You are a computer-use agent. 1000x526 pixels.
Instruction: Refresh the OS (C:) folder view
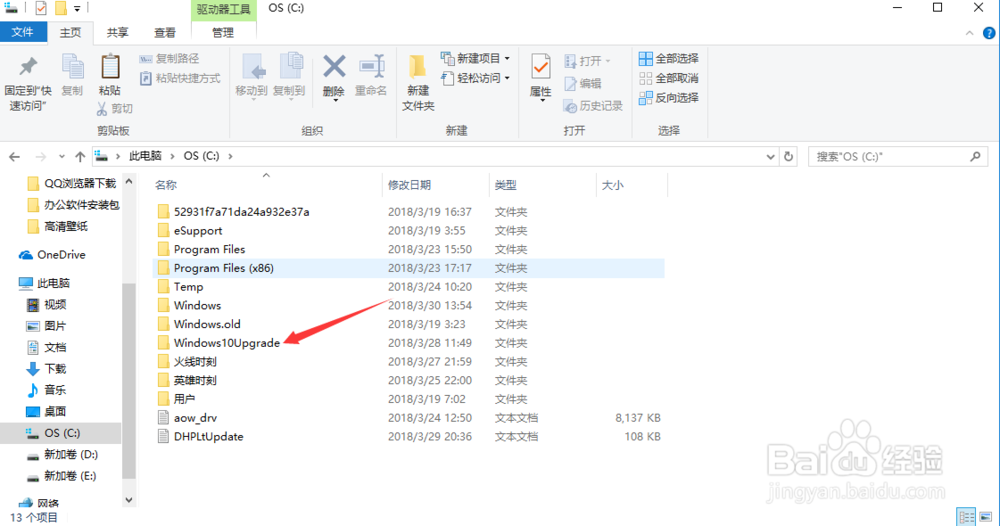[x=789, y=156]
